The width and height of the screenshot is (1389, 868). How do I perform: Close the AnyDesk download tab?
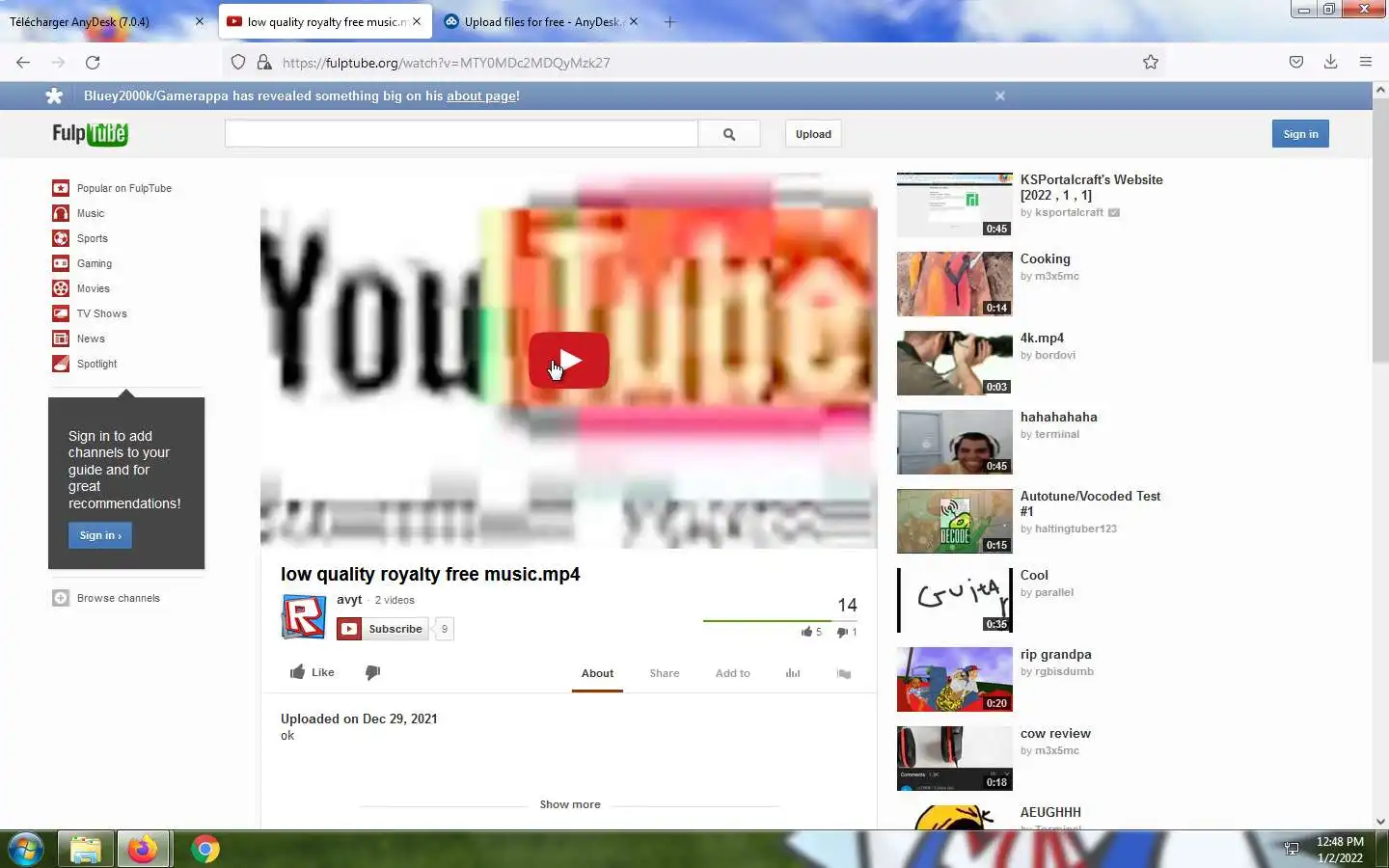tap(200, 21)
